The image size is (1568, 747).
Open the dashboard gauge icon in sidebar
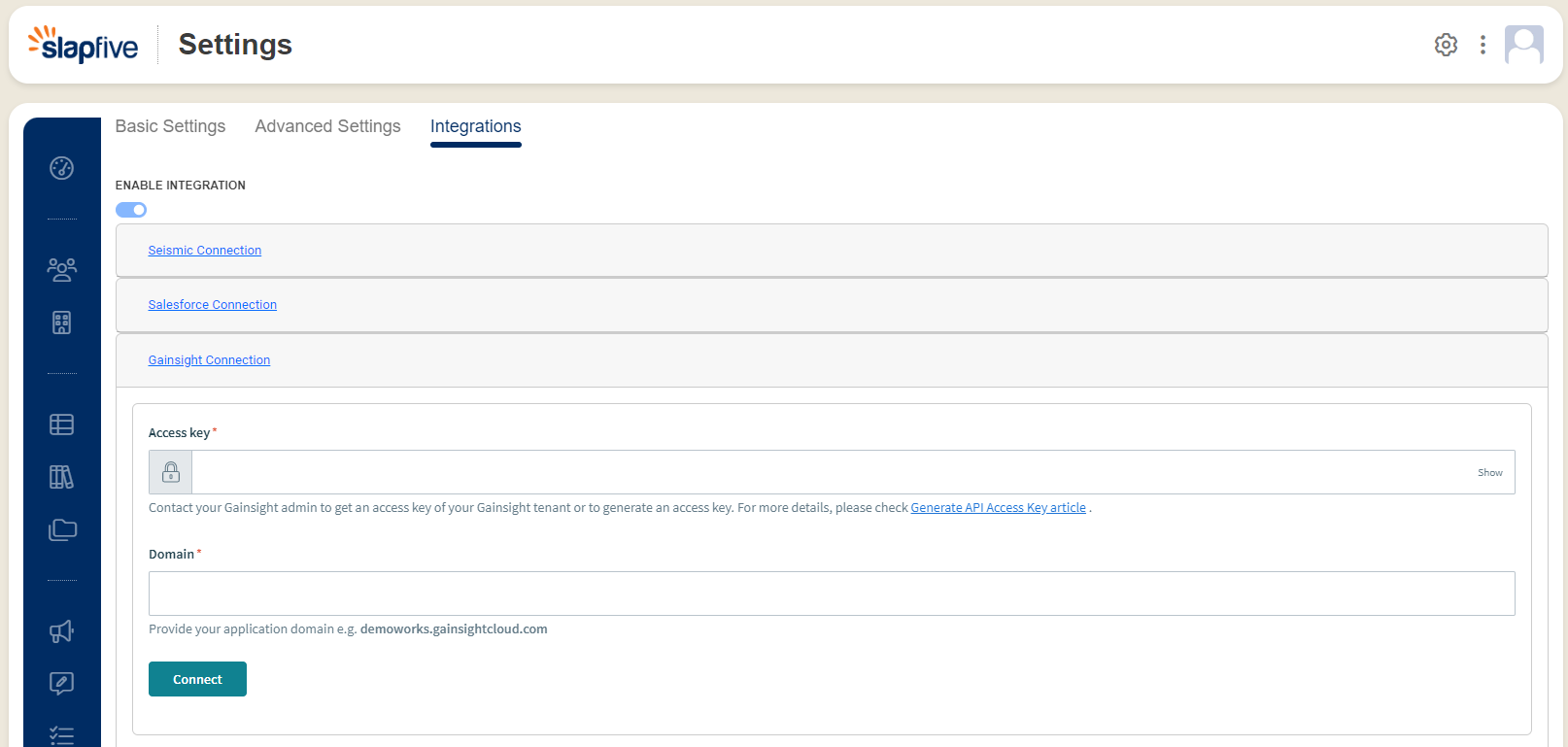pos(61,168)
